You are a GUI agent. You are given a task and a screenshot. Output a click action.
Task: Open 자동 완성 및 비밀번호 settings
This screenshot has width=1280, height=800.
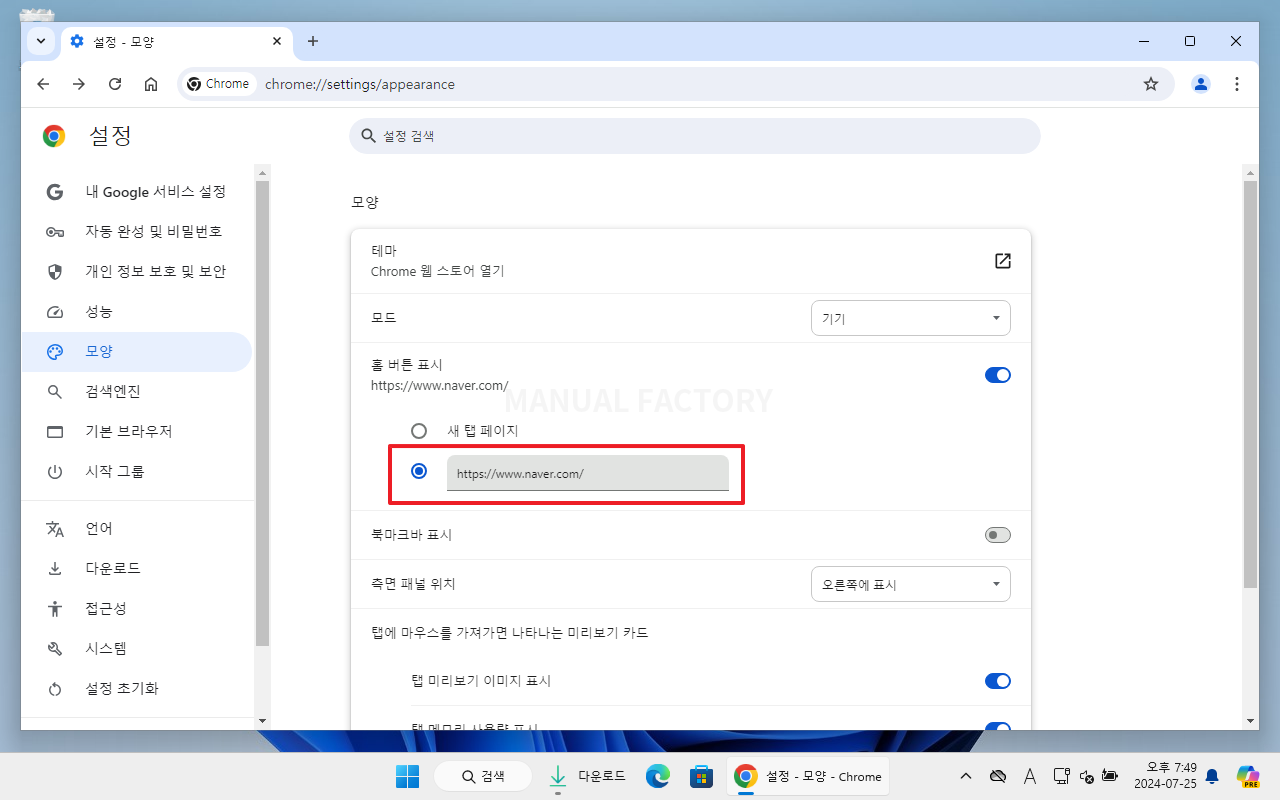137,232
